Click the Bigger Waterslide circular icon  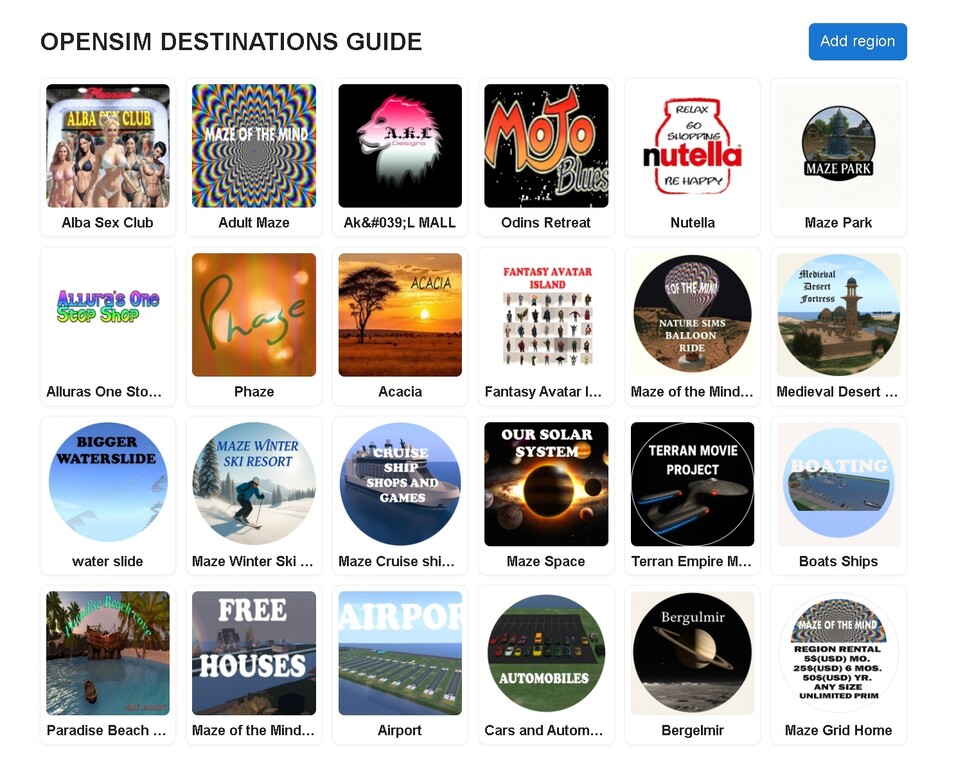108,484
